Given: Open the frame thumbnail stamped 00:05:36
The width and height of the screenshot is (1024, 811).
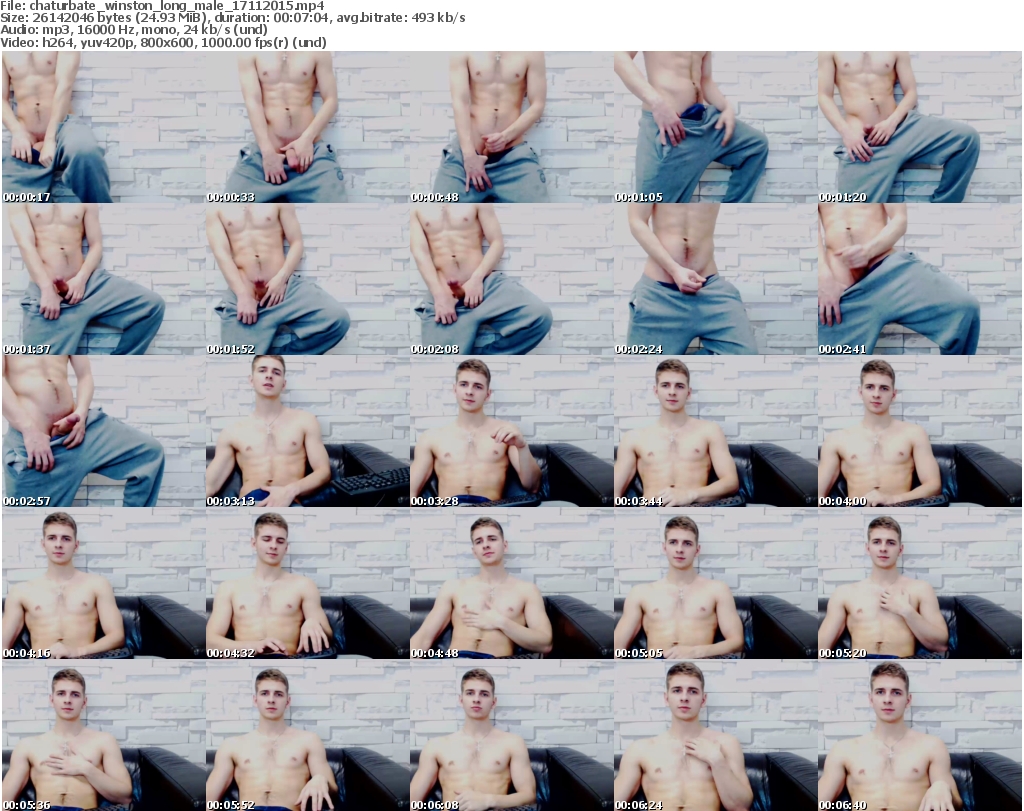Looking at the screenshot, I should (x=103, y=736).
